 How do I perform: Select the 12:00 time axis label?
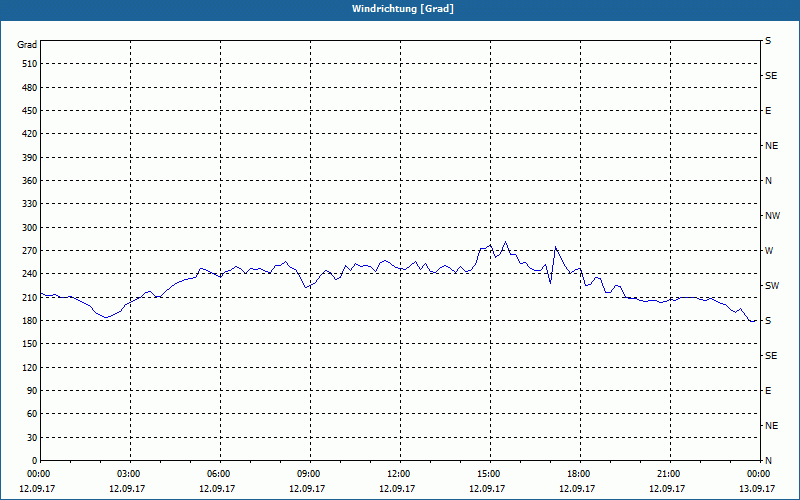pos(401,474)
